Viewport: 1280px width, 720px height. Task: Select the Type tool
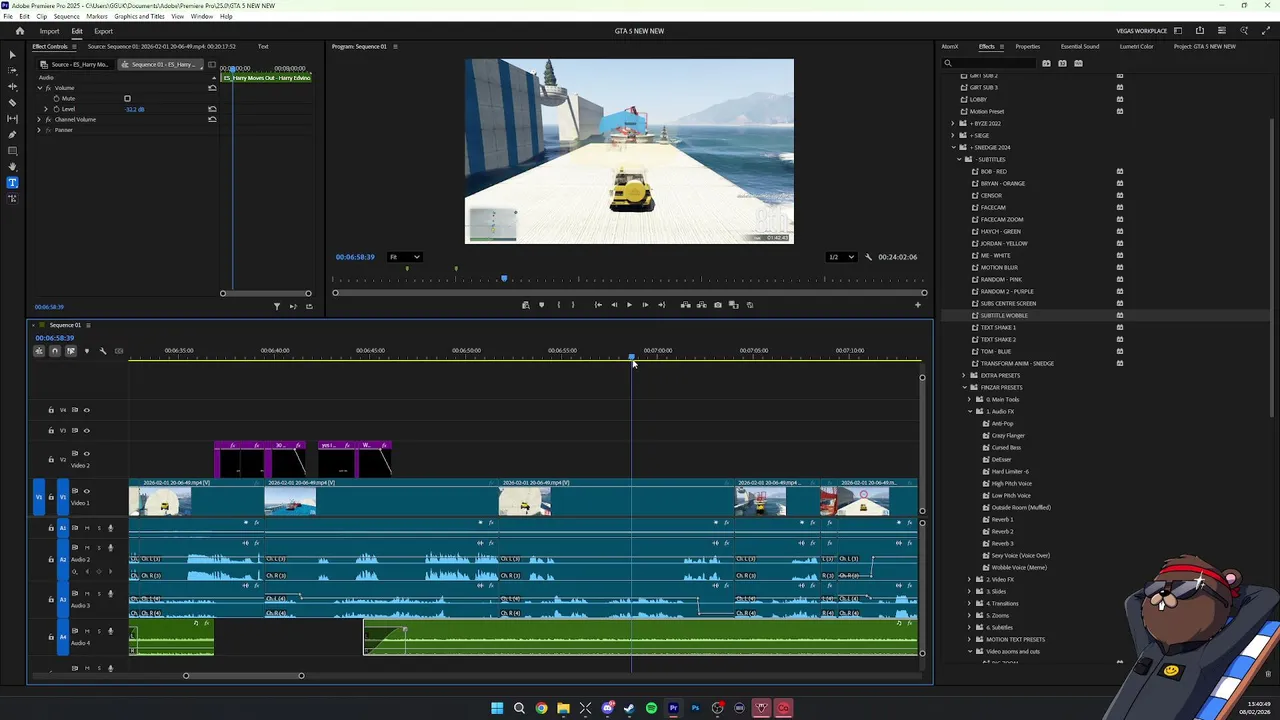pos(12,182)
